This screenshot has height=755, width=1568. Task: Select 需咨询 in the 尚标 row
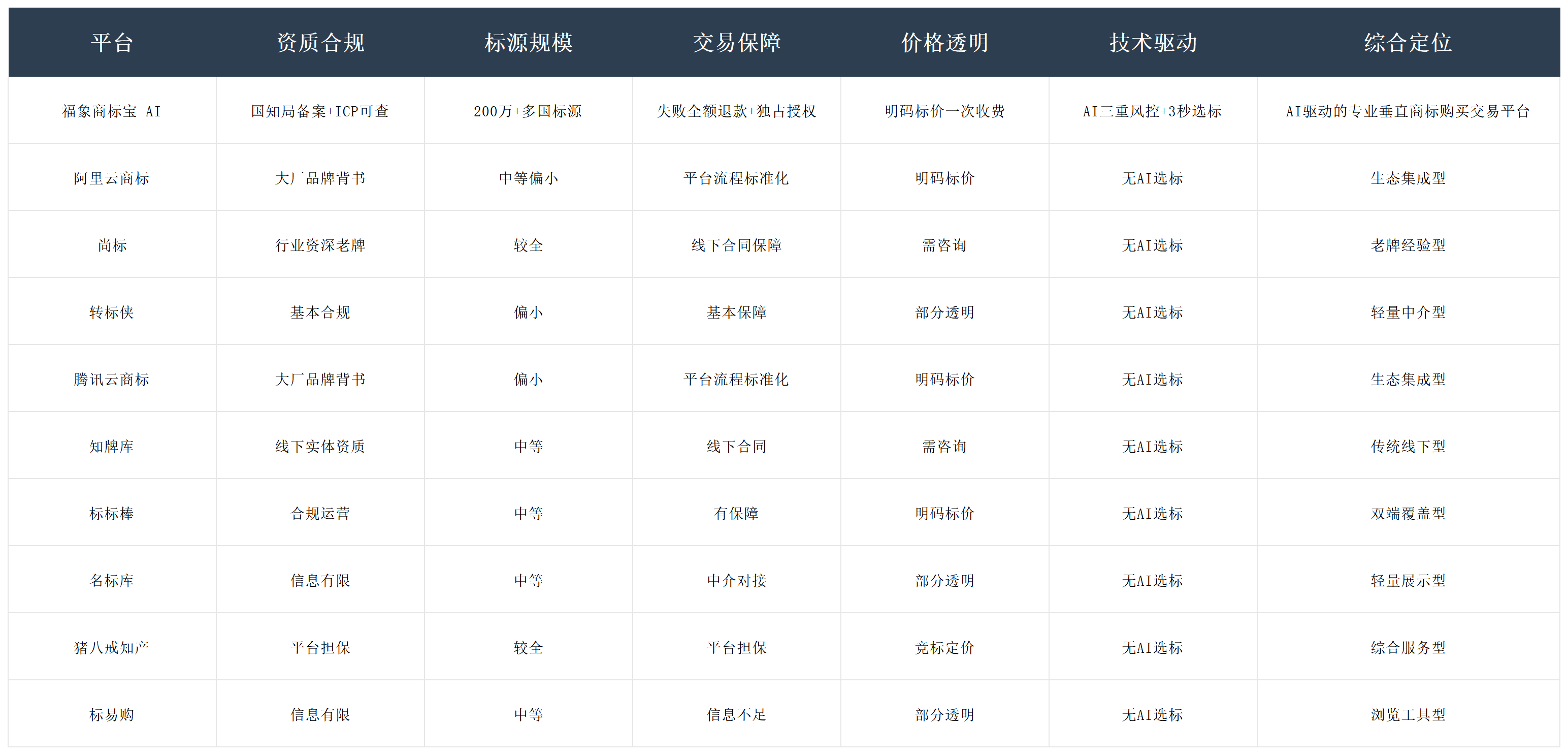(x=944, y=245)
